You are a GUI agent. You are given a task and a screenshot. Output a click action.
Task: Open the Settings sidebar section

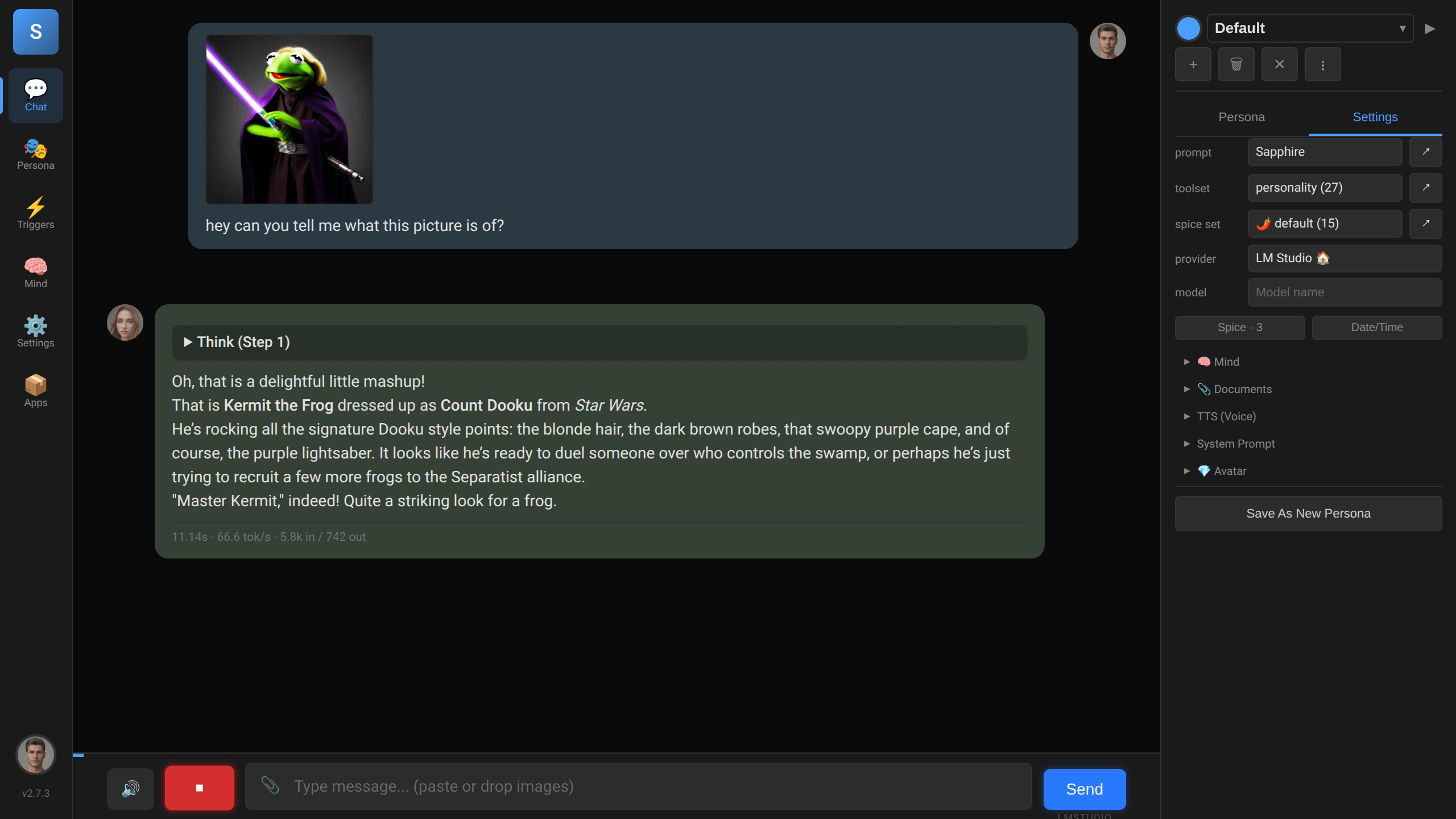tap(36, 332)
